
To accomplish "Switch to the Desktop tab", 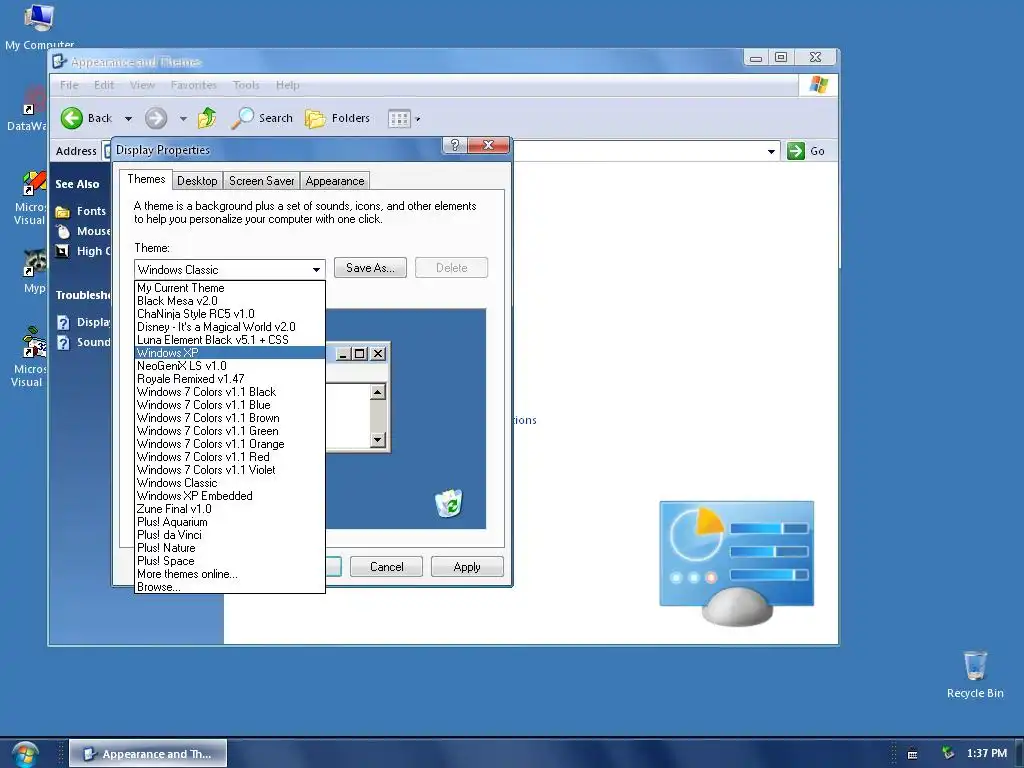I will tap(197, 181).
